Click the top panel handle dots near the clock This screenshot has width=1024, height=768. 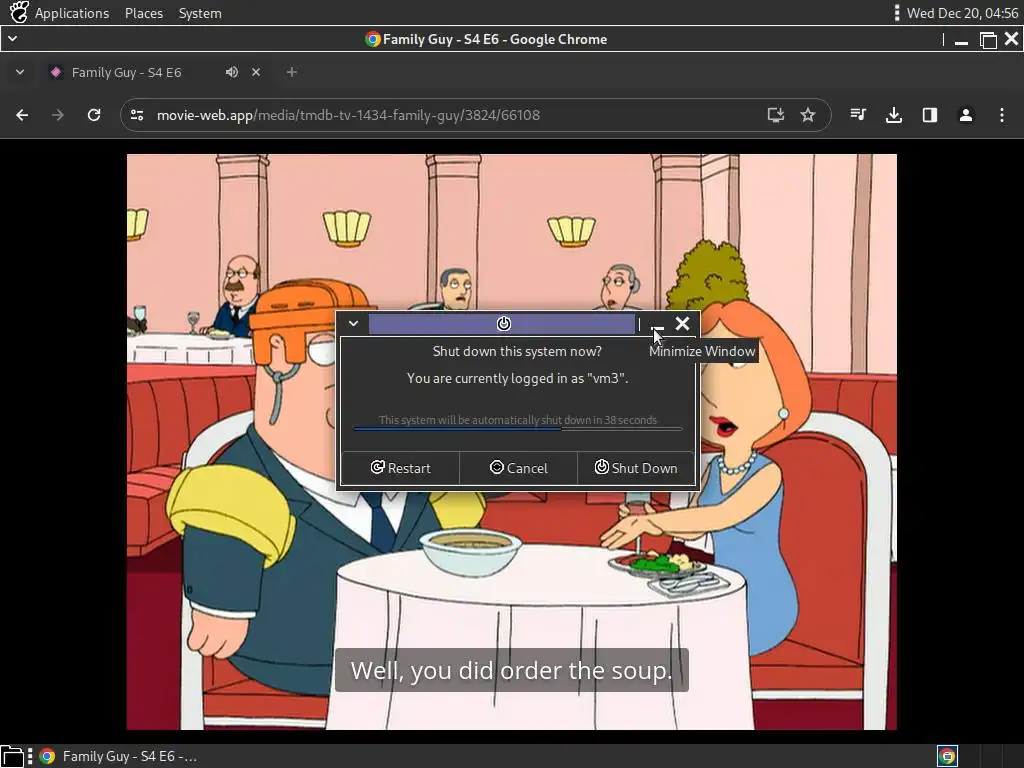coord(897,13)
